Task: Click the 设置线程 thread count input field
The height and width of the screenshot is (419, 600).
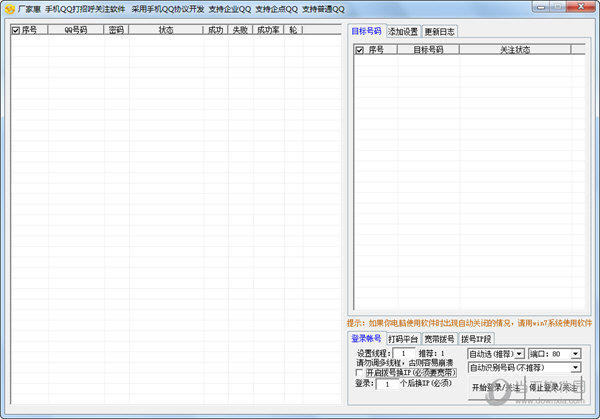Action: [x=403, y=353]
